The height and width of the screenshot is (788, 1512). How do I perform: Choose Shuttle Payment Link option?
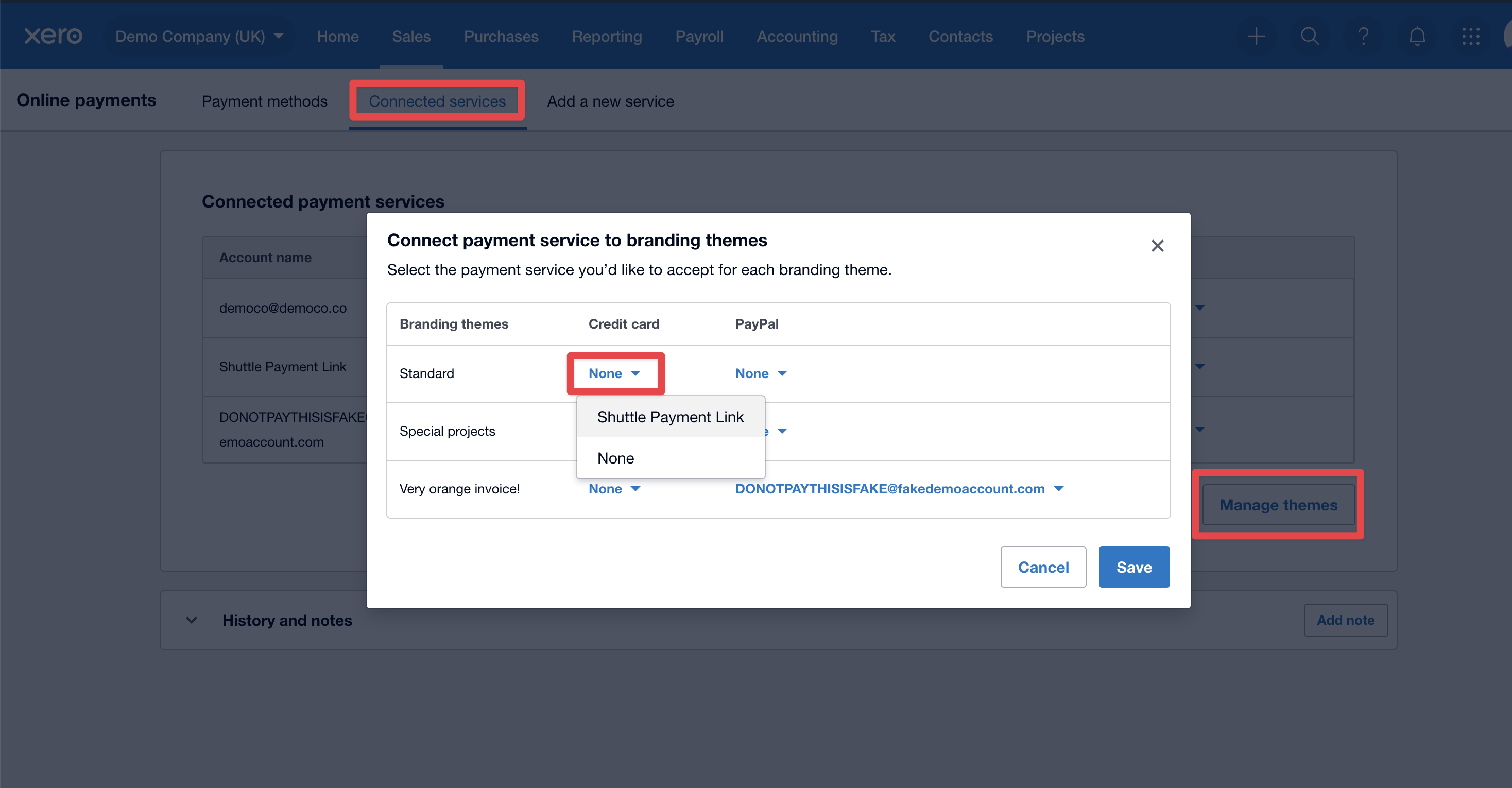[669, 417]
